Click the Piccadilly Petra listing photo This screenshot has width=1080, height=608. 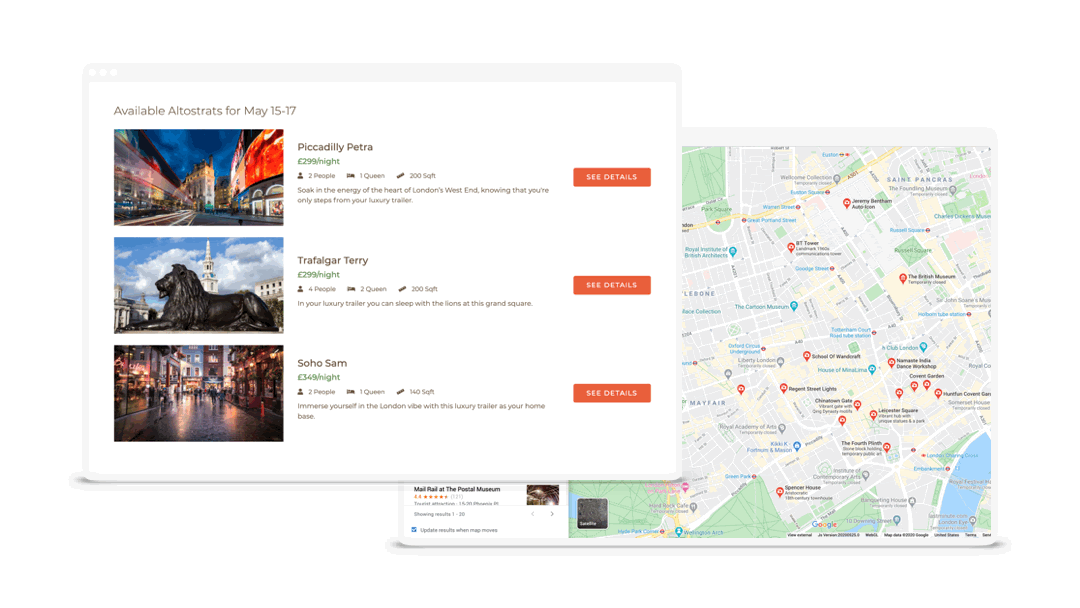point(198,177)
